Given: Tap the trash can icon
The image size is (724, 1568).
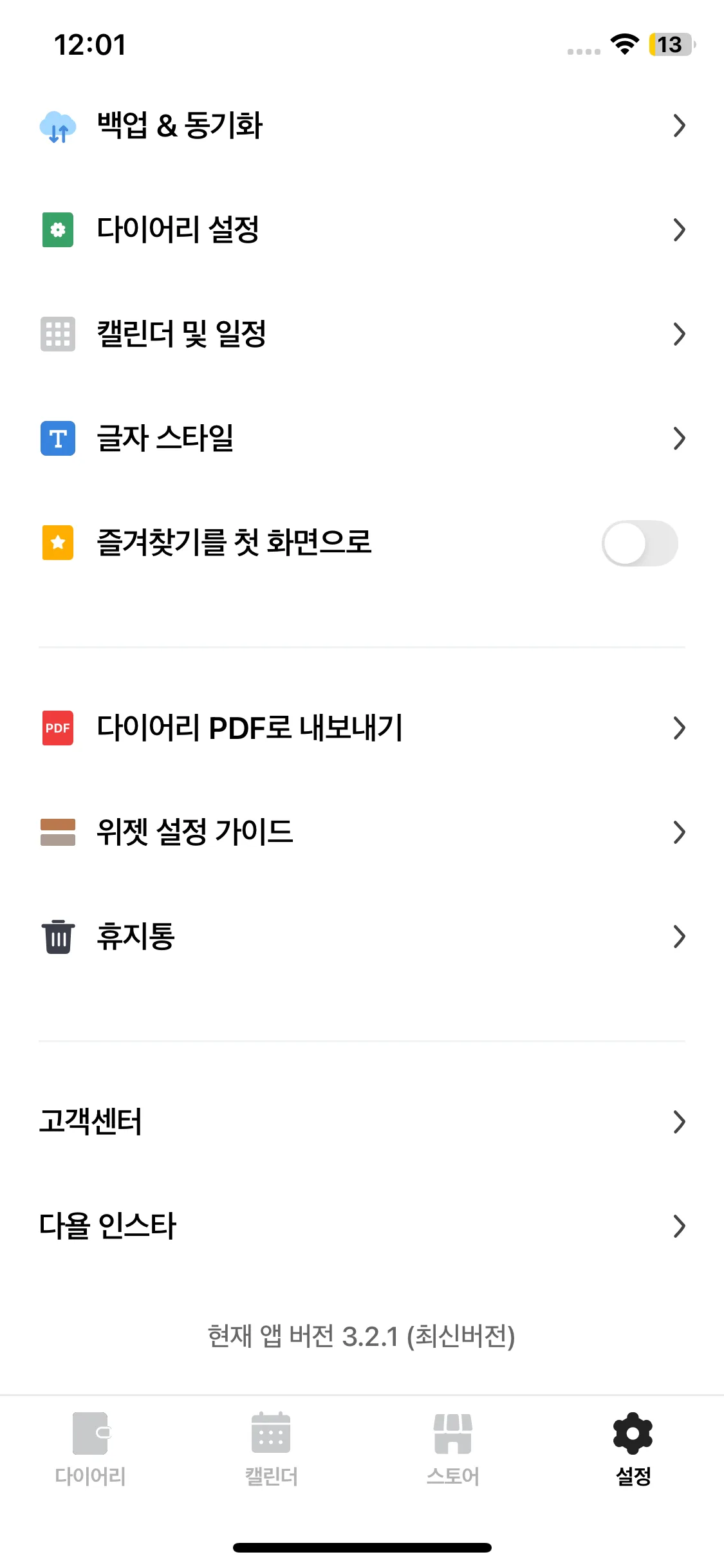Looking at the screenshot, I should (x=58, y=937).
